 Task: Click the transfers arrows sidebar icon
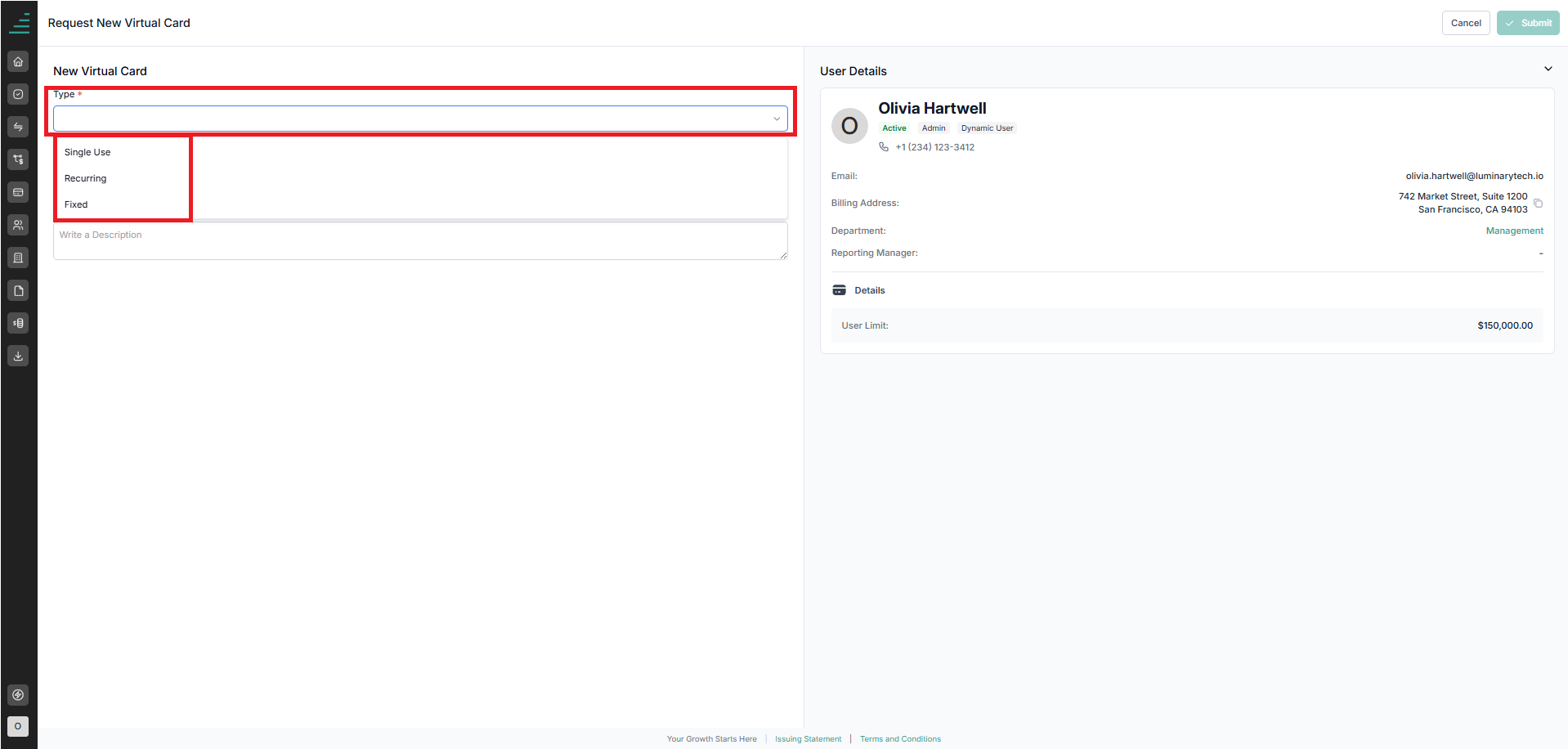tap(18, 127)
